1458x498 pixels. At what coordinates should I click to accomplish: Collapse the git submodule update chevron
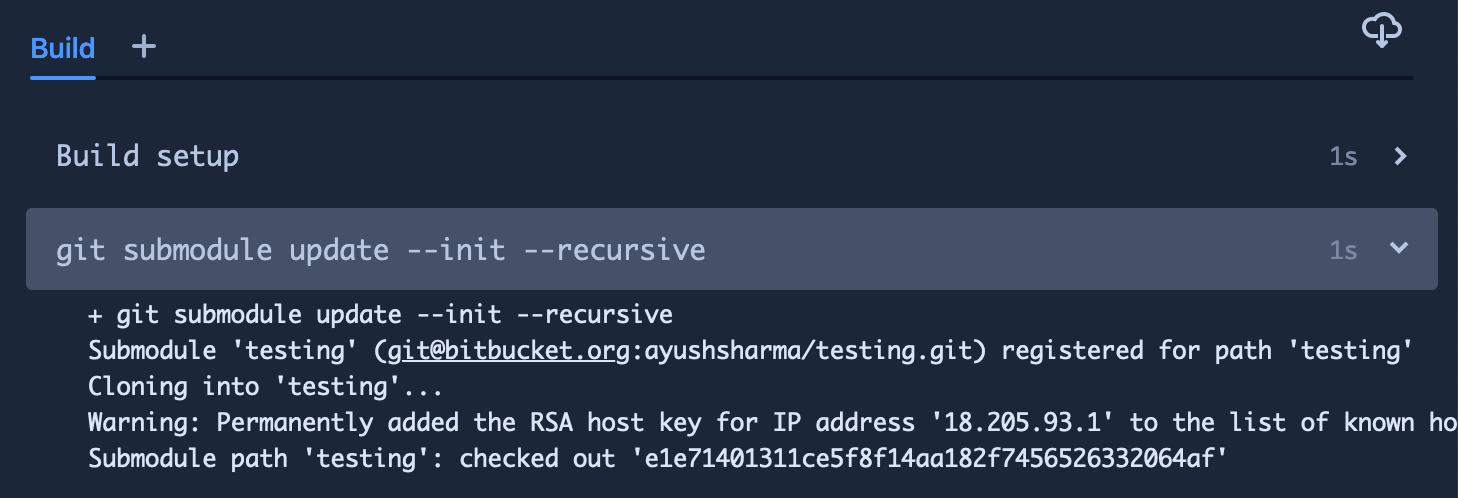pyautogui.click(x=1399, y=248)
